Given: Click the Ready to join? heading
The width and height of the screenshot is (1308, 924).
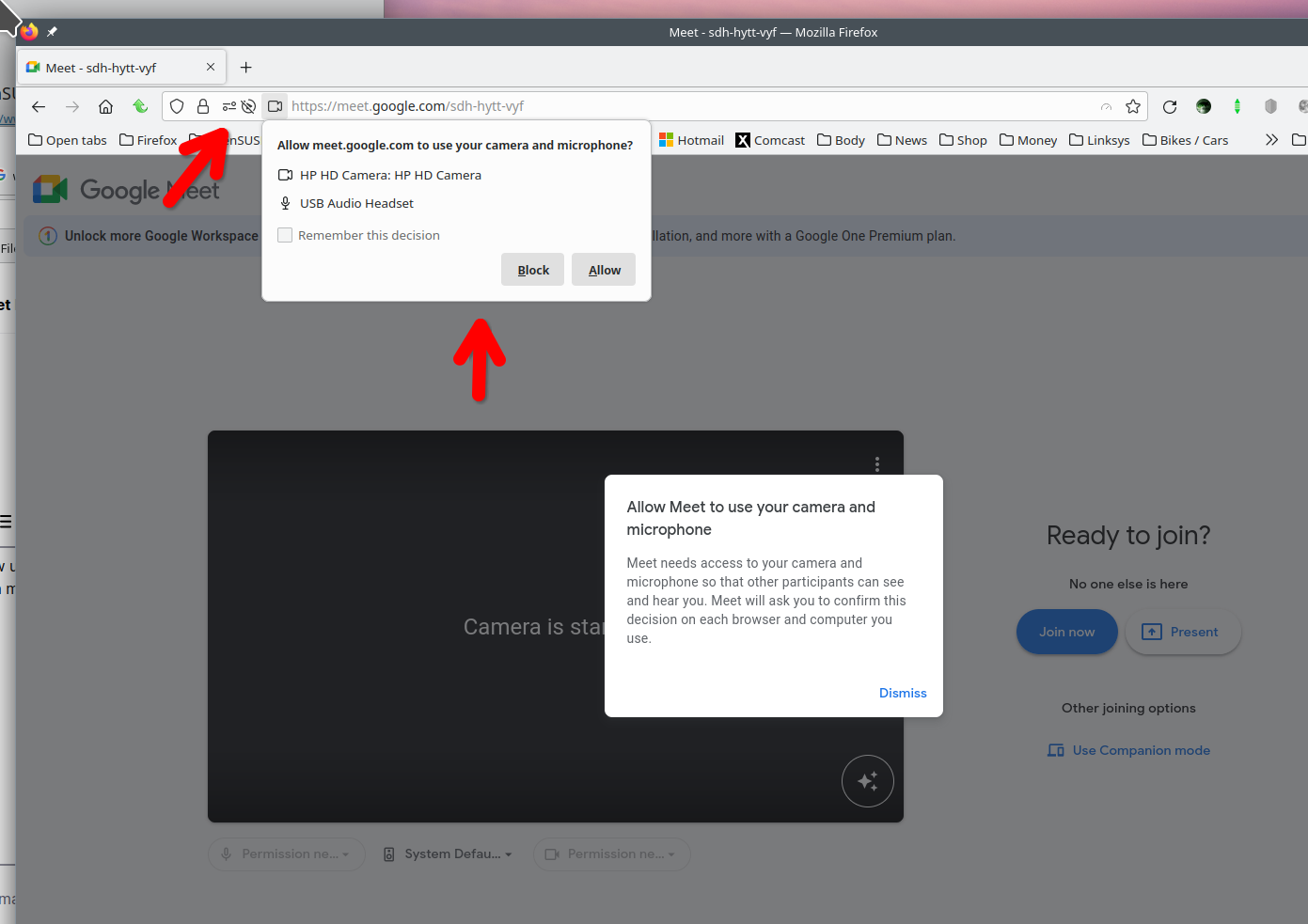Looking at the screenshot, I should tap(1128, 535).
